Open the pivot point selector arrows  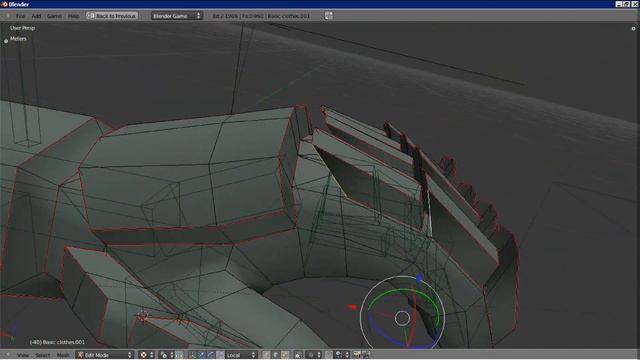point(172,355)
